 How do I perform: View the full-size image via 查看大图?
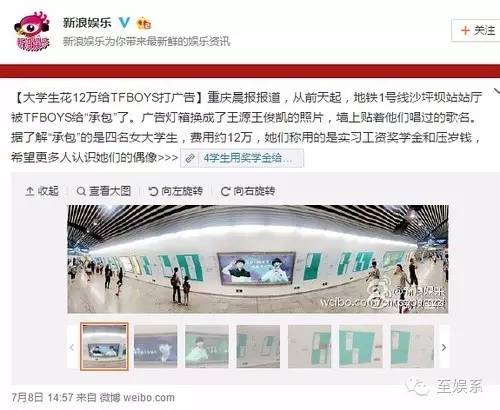coord(104,191)
